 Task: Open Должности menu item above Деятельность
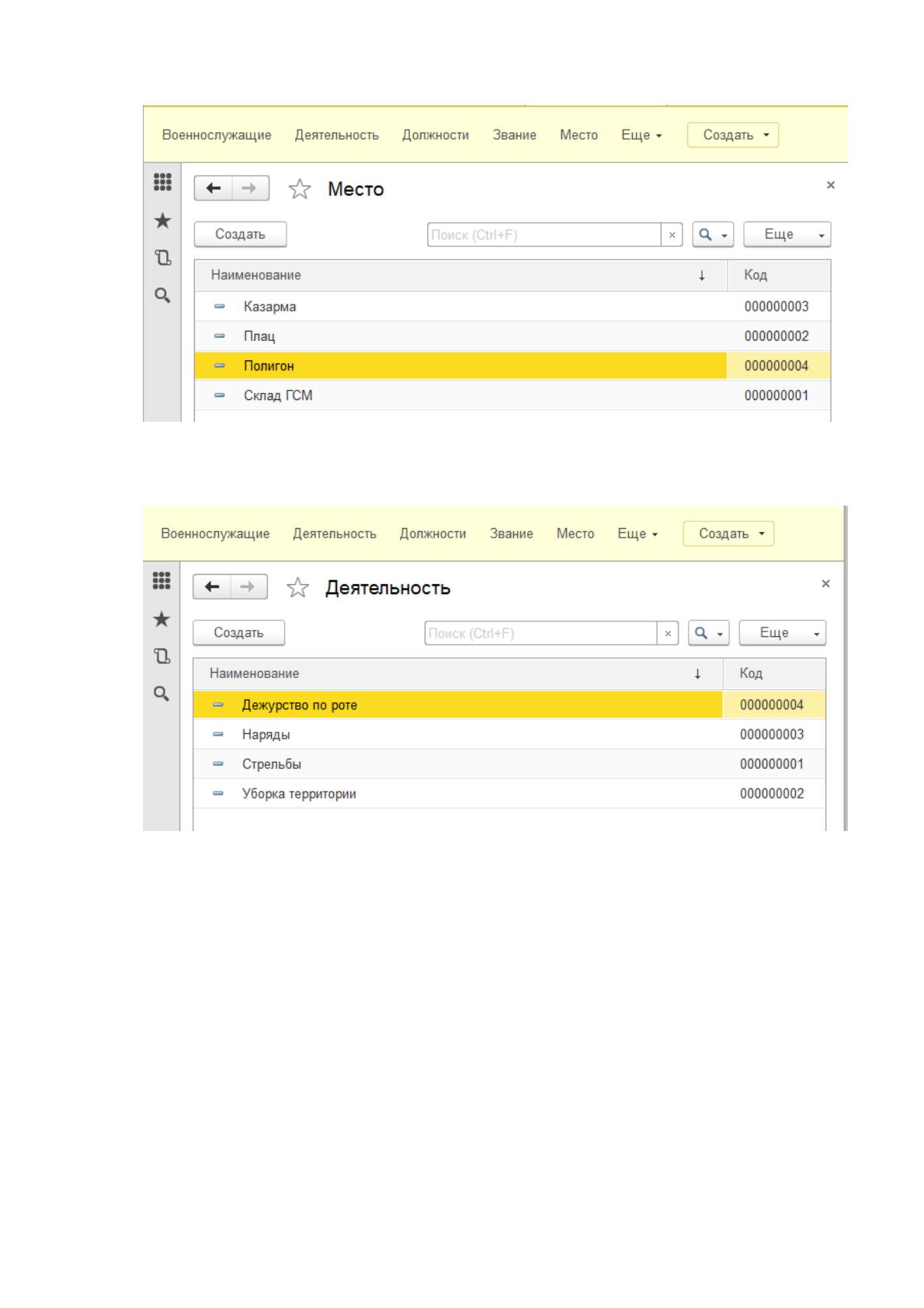pos(432,534)
